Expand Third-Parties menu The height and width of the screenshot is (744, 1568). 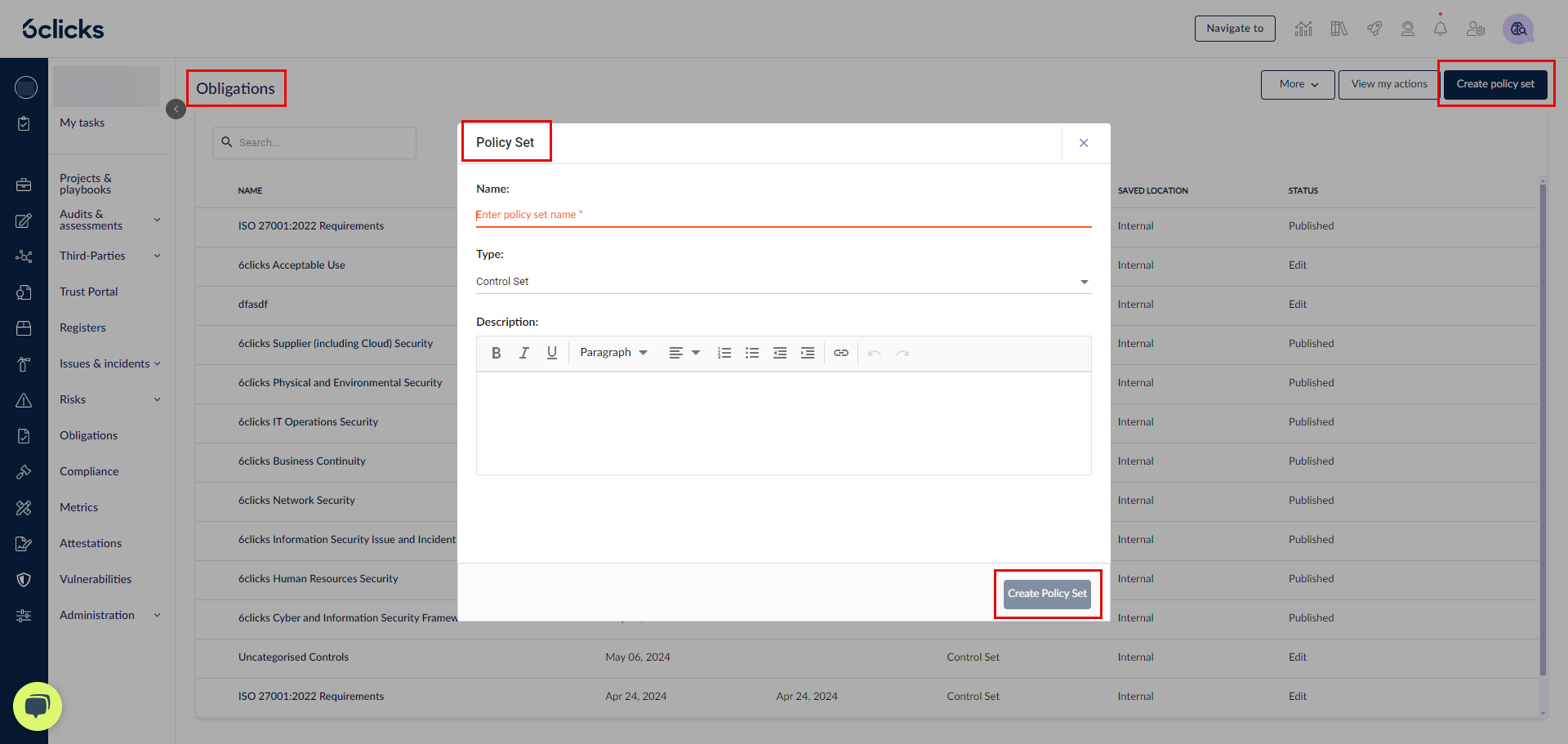158,256
